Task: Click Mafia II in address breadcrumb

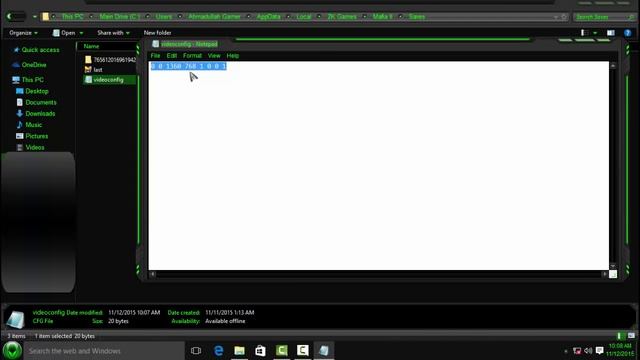Action: pos(382,17)
